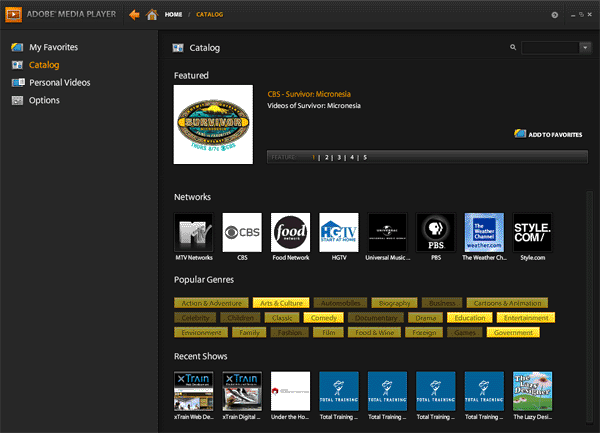The height and width of the screenshot is (433, 600).
Task: Select the Education genre tag
Action: (470, 317)
